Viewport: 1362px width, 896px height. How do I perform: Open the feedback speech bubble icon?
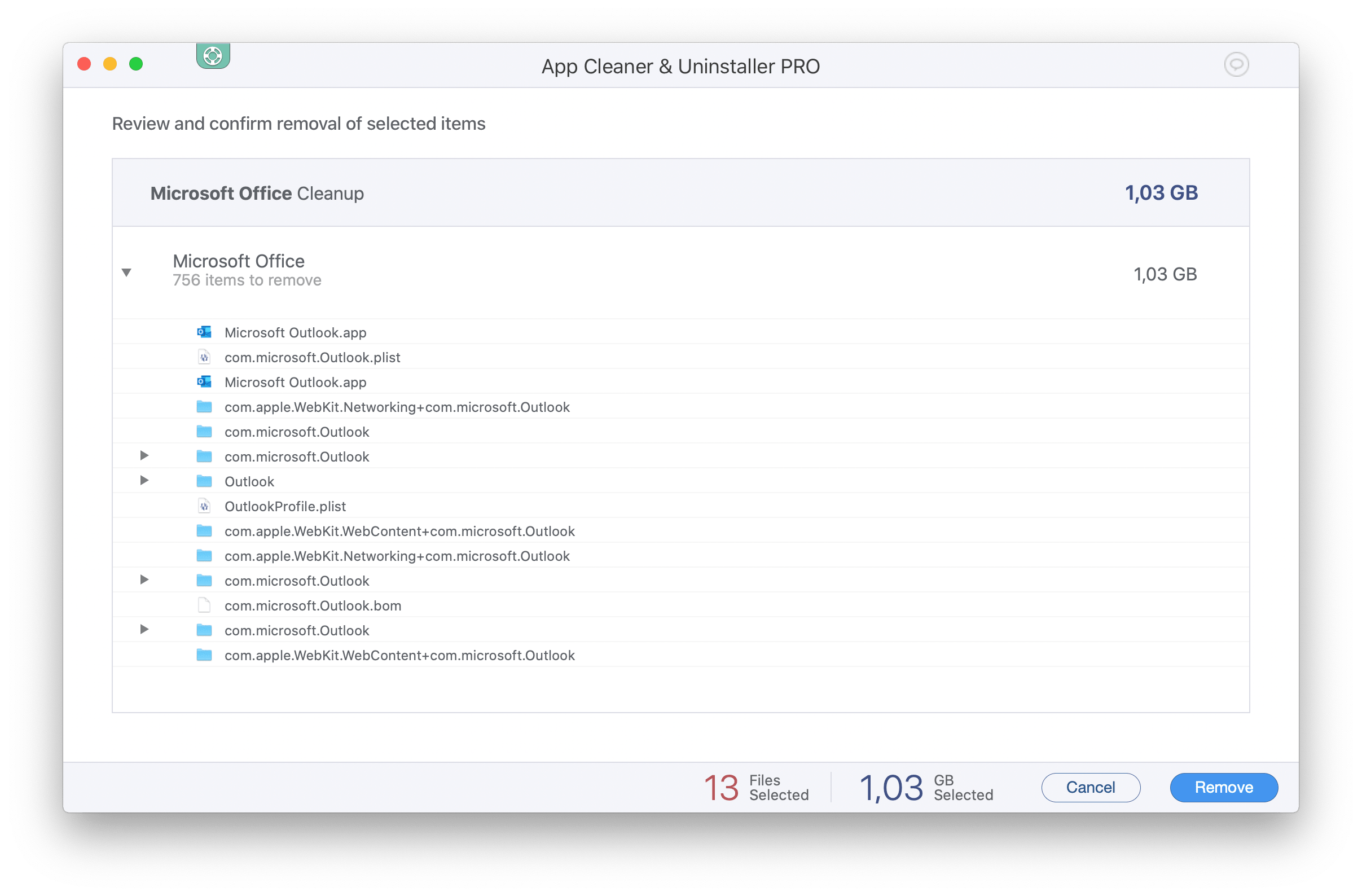pos(1236,64)
